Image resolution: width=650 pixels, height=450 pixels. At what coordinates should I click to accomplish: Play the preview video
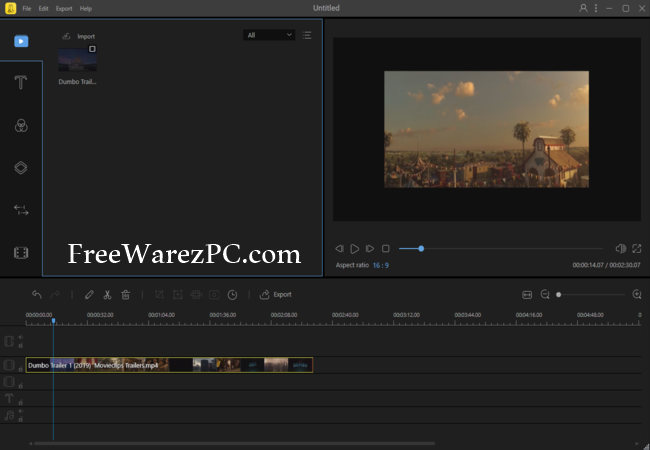click(x=354, y=249)
